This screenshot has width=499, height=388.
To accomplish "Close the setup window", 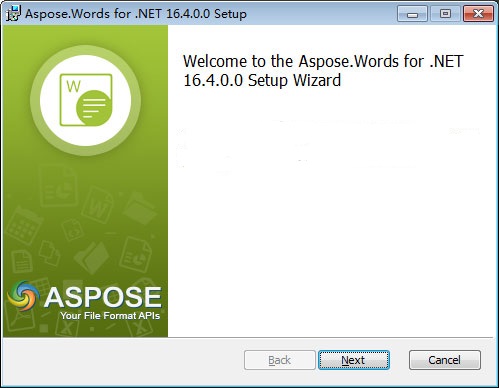I will 478,14.
